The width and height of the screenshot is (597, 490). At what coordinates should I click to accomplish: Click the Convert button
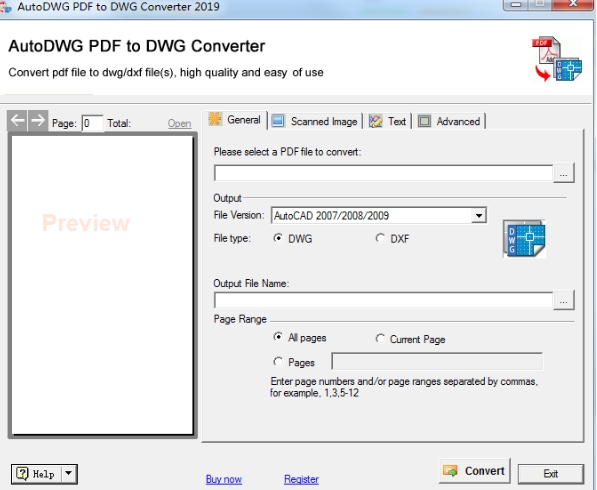(x=474, y=471)
